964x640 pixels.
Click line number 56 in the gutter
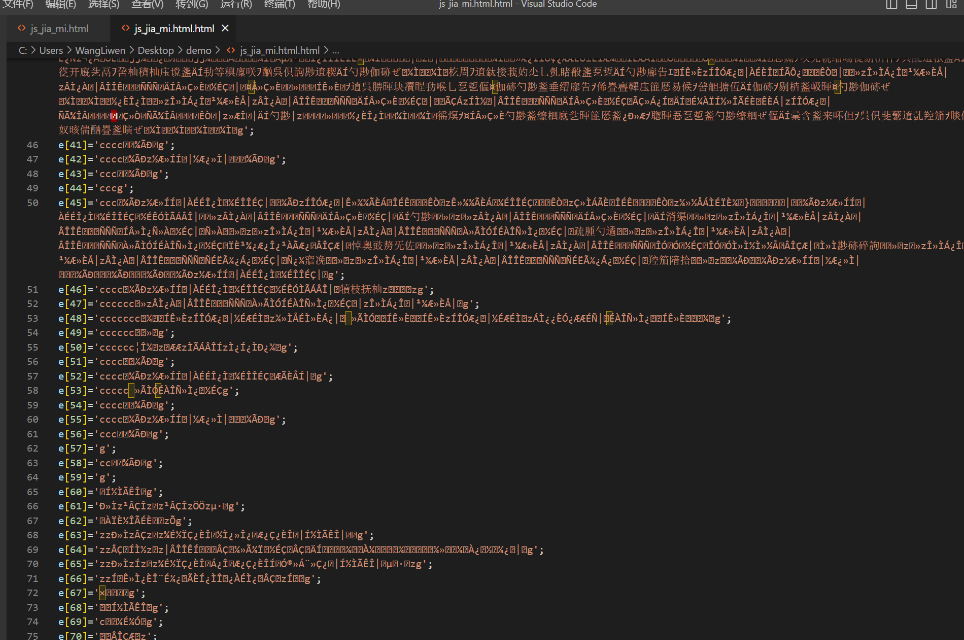(33, 361)
